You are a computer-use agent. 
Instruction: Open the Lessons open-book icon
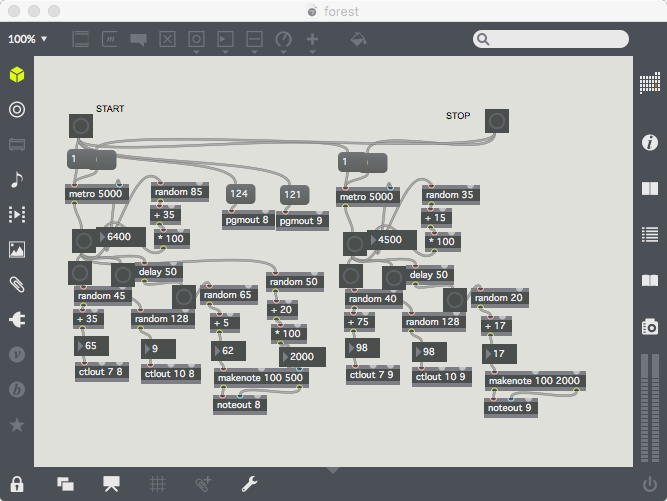click(x=650, y=280)
